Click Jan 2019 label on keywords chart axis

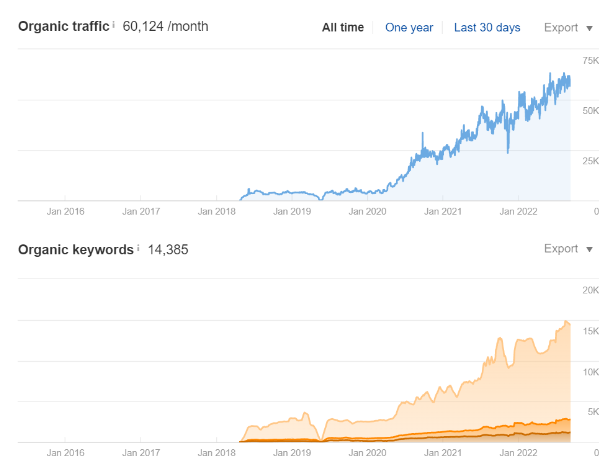coord(293,453)
